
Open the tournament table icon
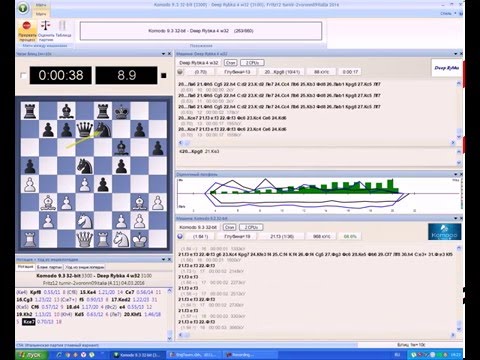point(62,26)
